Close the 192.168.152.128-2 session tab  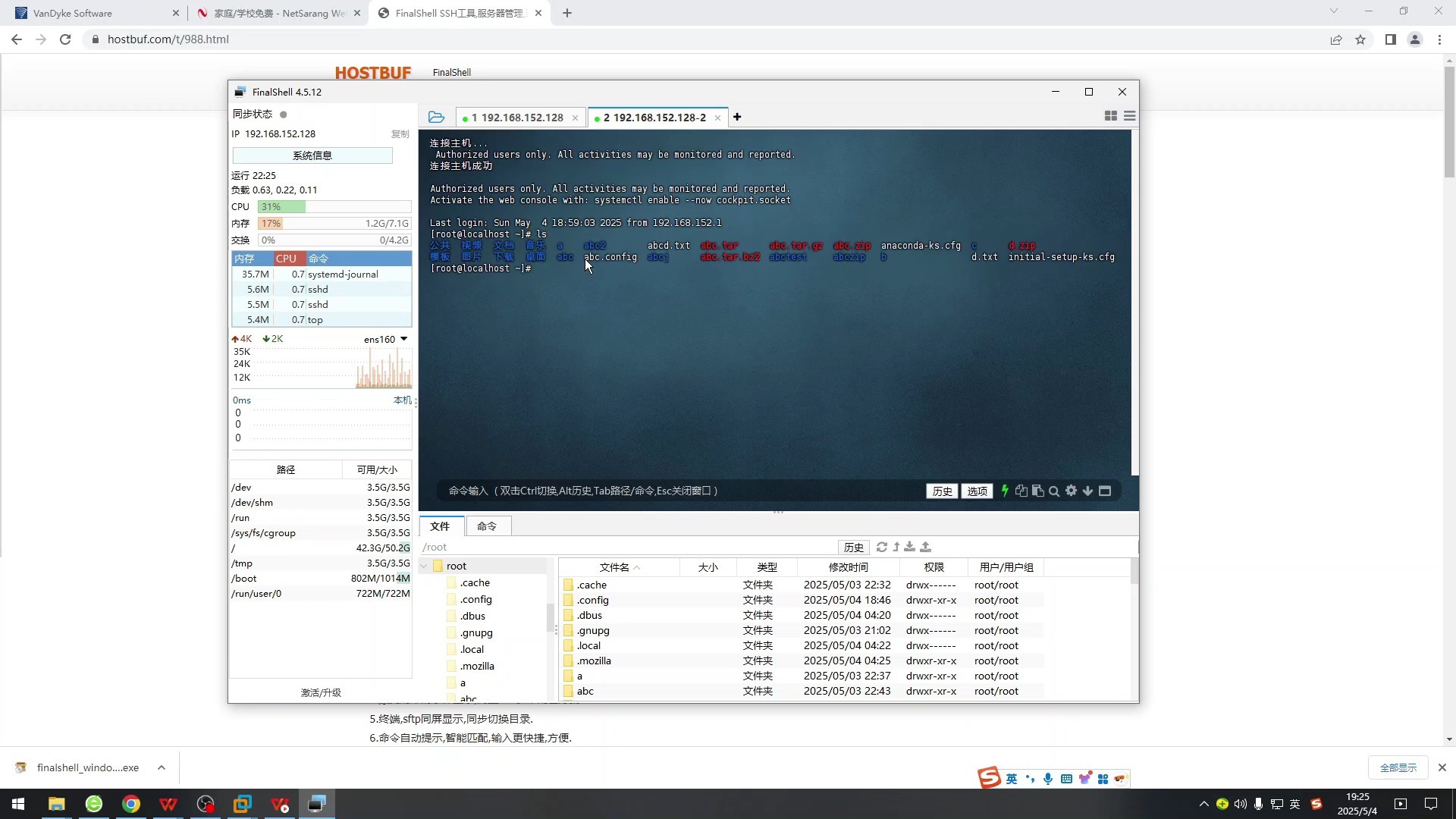click(717, 118)
